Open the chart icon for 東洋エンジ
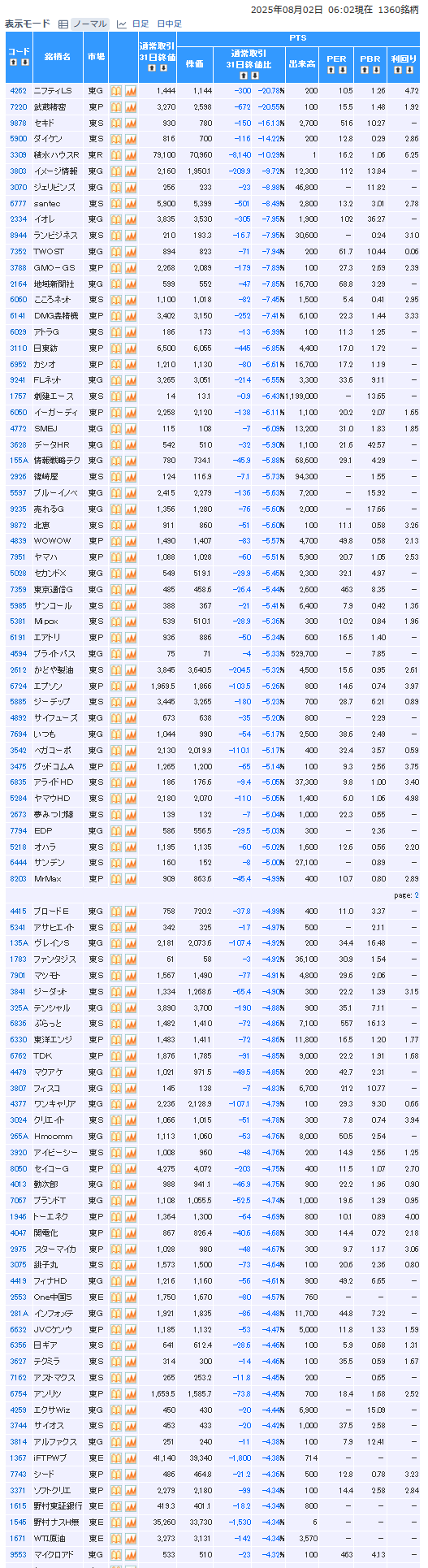Image resolution: width=428 pixels, height=1568 pixels. click(x=130, y=1040)
